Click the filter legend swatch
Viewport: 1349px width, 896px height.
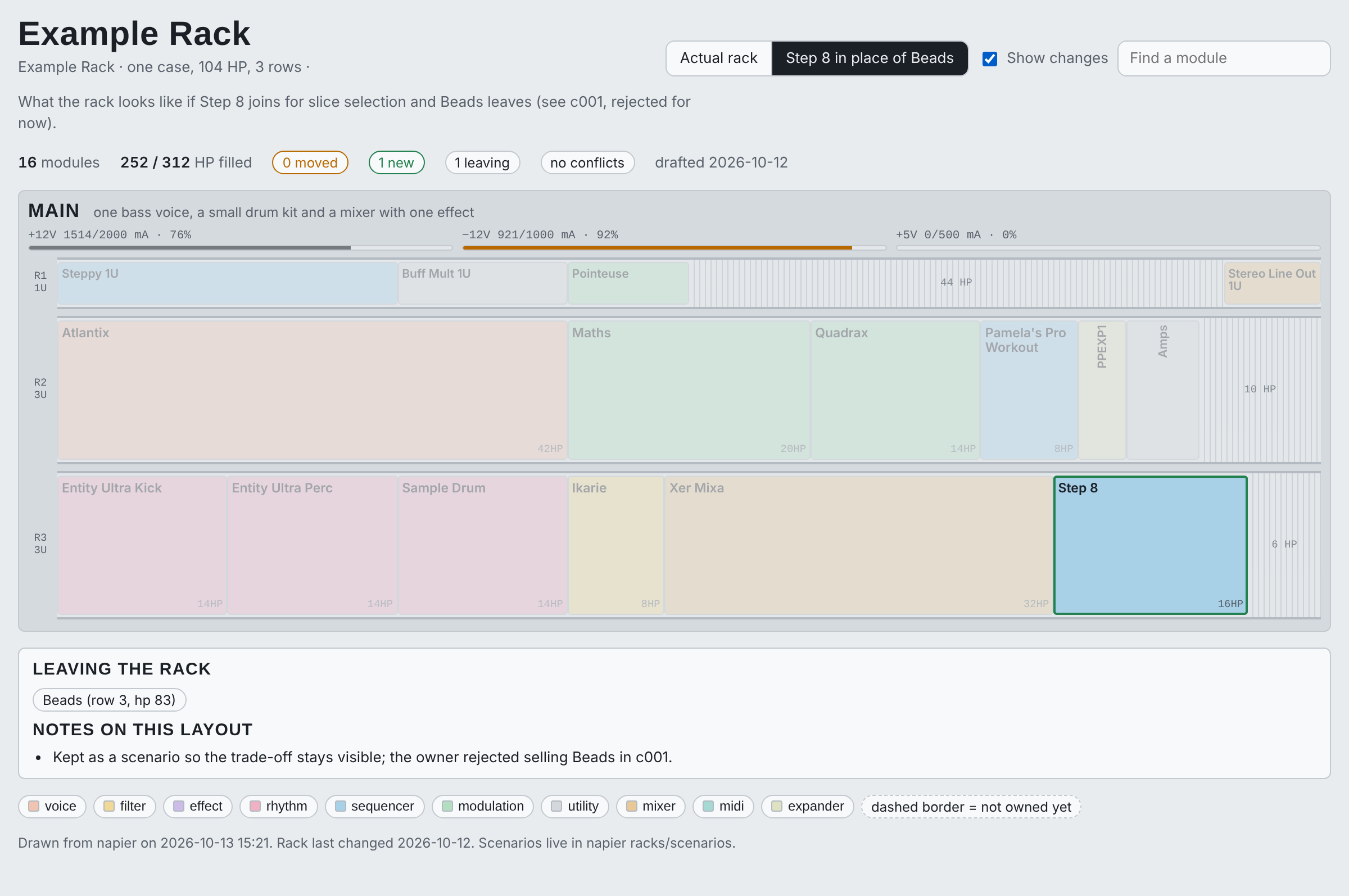point(109,806)
